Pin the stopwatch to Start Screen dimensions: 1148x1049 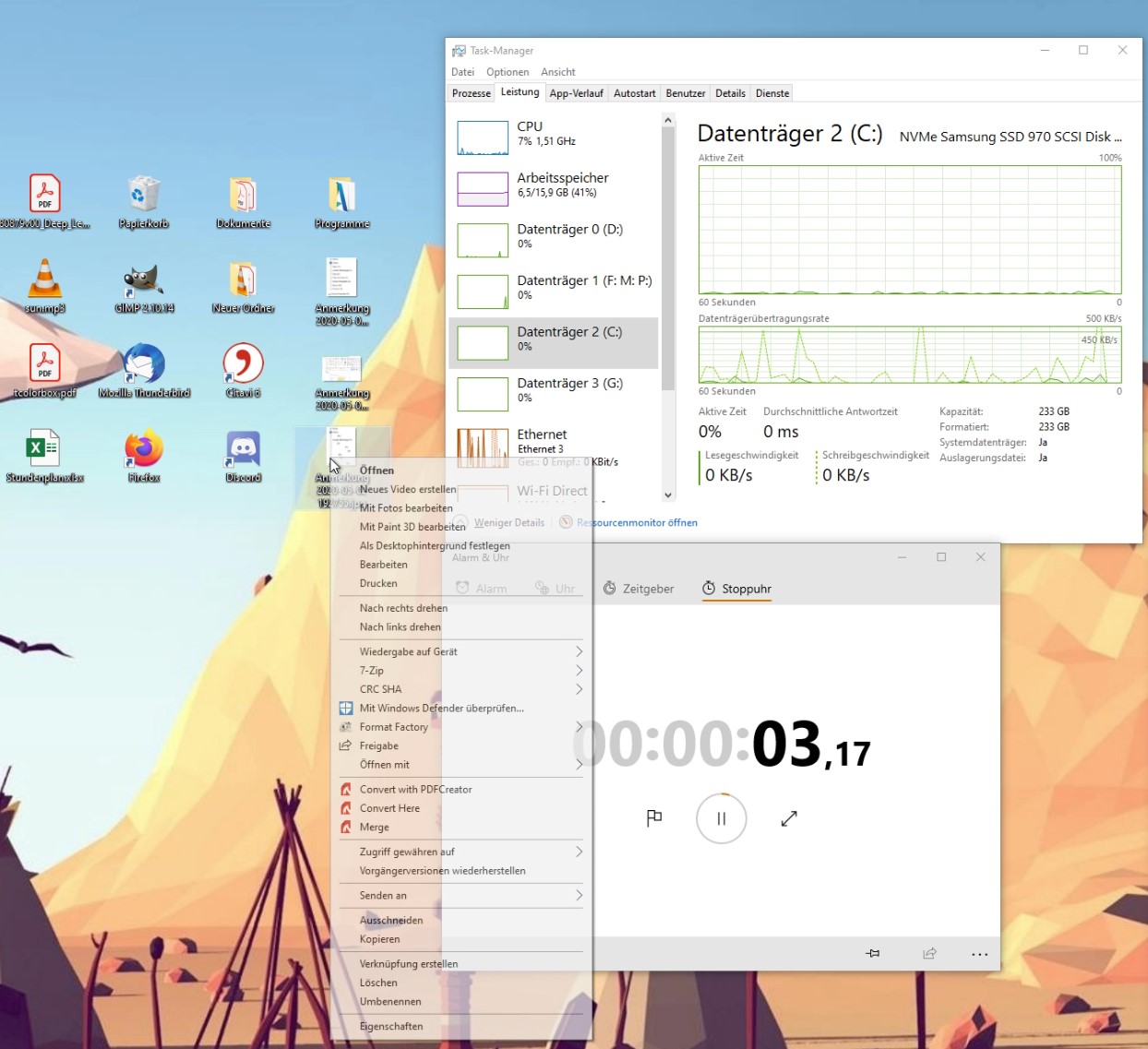coord(873,953)
